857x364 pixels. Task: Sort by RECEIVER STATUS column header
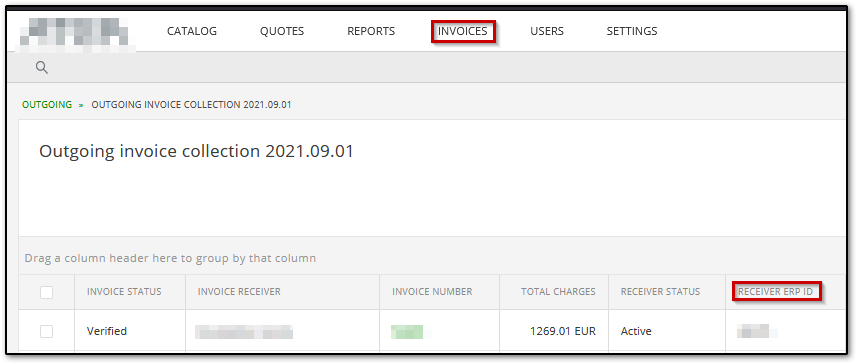point(660,292)
